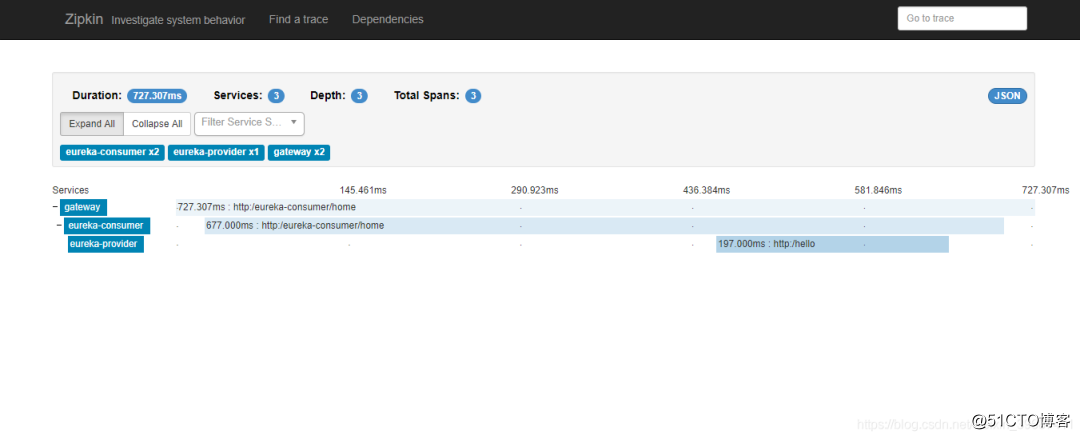The width and height of the screenshot is (1080, 439).
Task: Open the 197.000ms http:/hello span bar
Action: 832,244
